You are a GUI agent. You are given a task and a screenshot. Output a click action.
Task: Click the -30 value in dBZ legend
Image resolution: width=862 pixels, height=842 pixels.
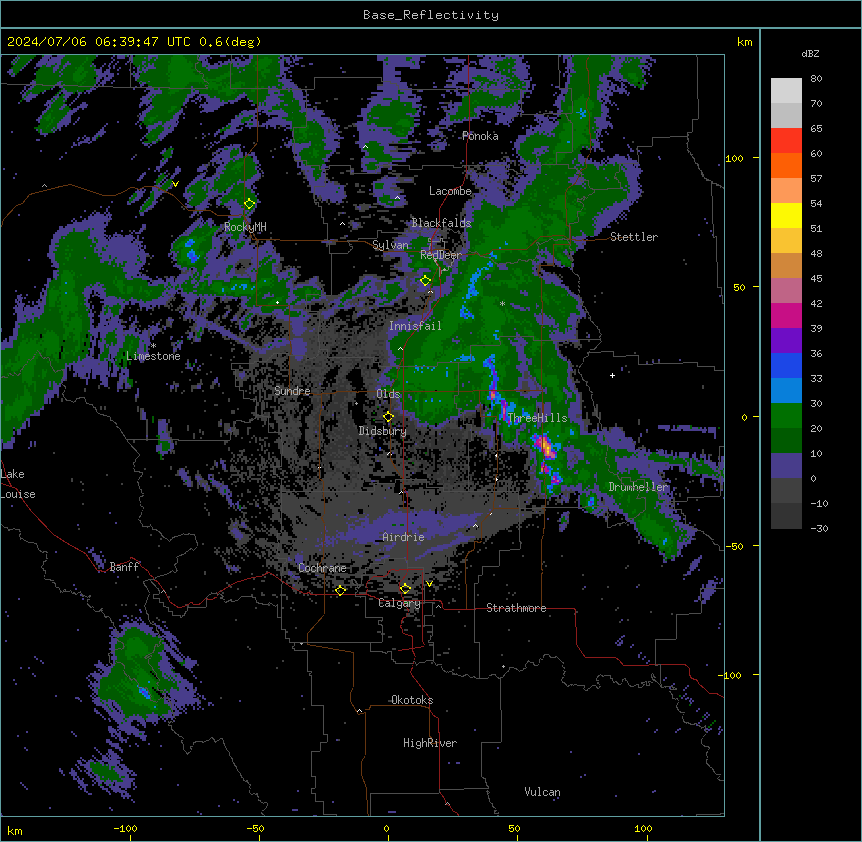(x=819, y=529)
